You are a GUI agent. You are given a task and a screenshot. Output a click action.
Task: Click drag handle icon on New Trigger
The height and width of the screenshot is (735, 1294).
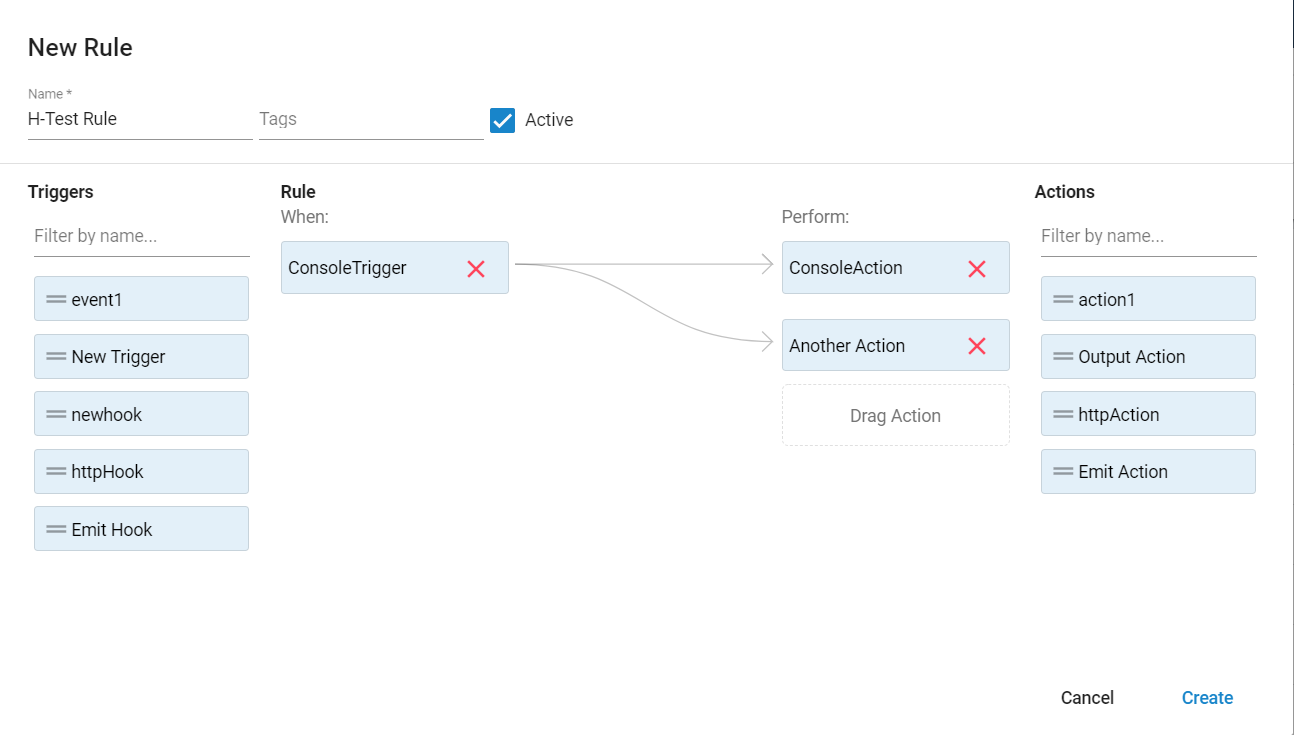click(x=56, y=357)
